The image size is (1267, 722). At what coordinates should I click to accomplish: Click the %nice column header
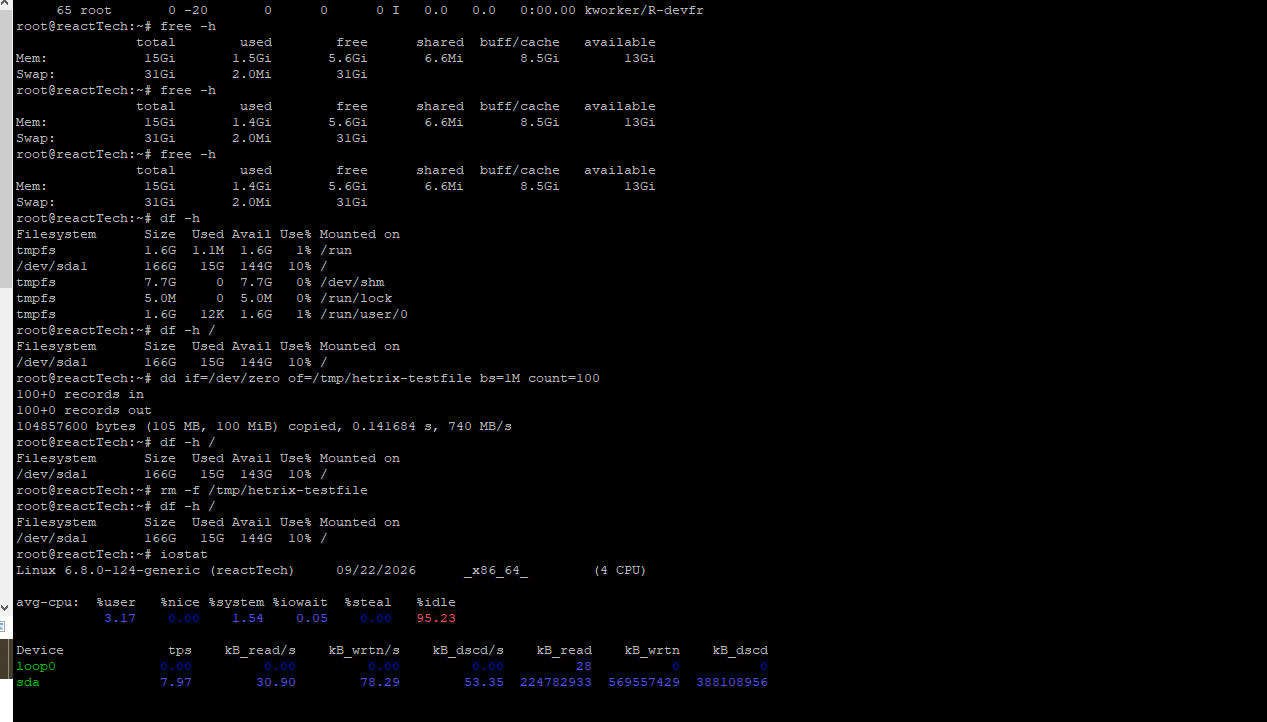click(x=180, y=602)
